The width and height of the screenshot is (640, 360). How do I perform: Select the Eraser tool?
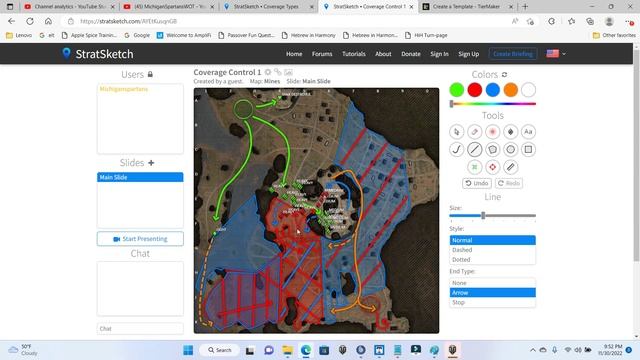point(474,132)
